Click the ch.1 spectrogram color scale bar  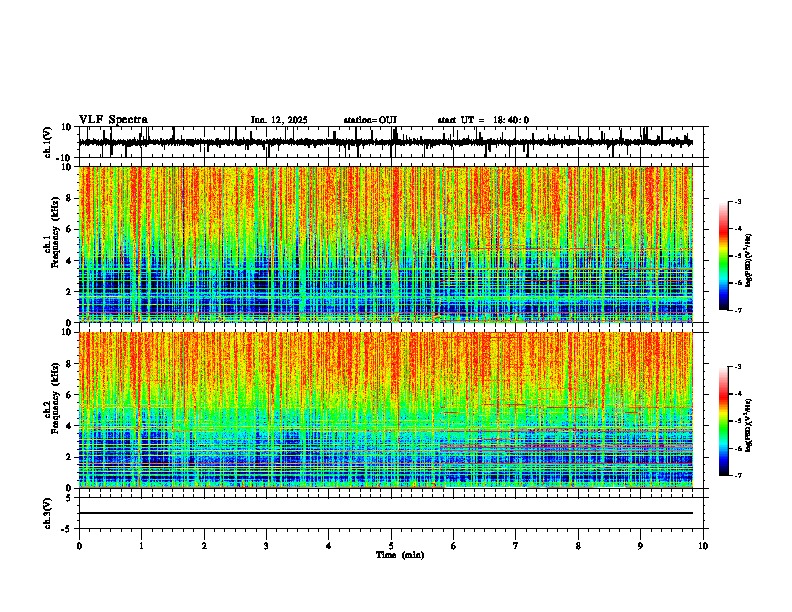point(724,256)
